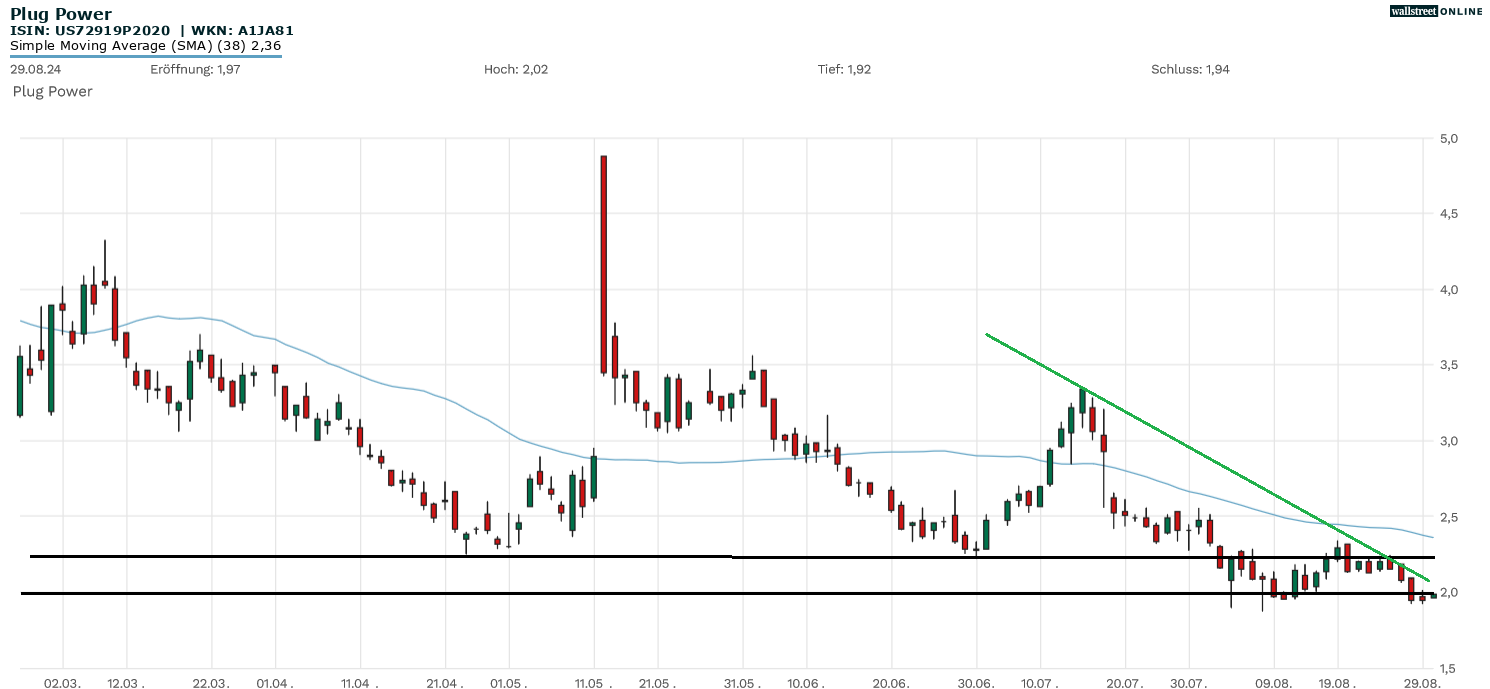Click the blue SMA legend underline swatch
Viewport: 1490px width, 689px height.
145,56
